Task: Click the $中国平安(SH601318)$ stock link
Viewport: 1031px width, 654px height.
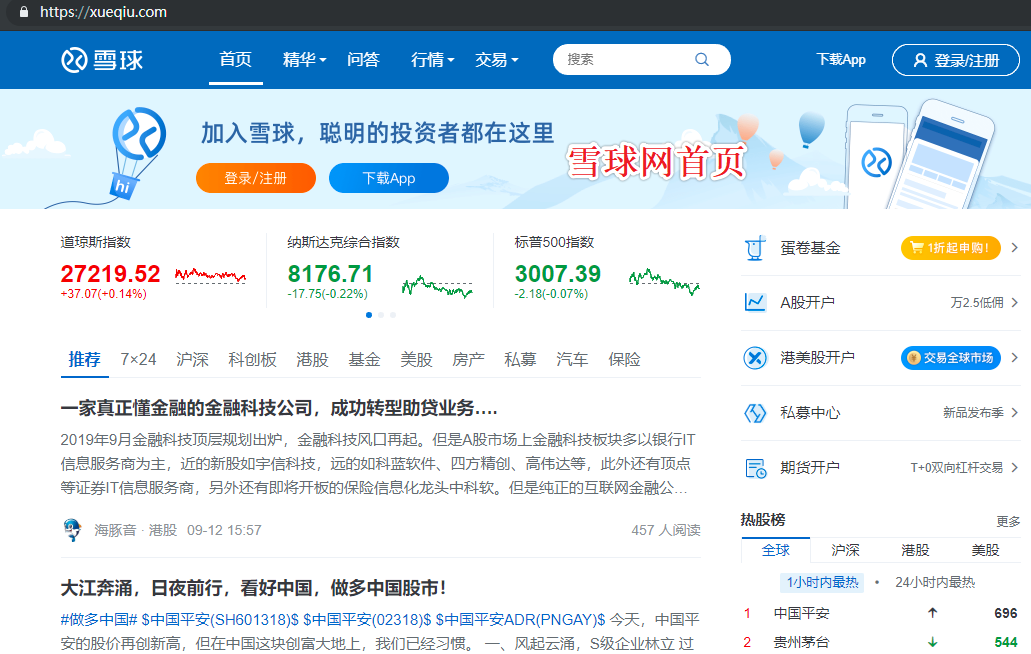Action: coord(220,620)
